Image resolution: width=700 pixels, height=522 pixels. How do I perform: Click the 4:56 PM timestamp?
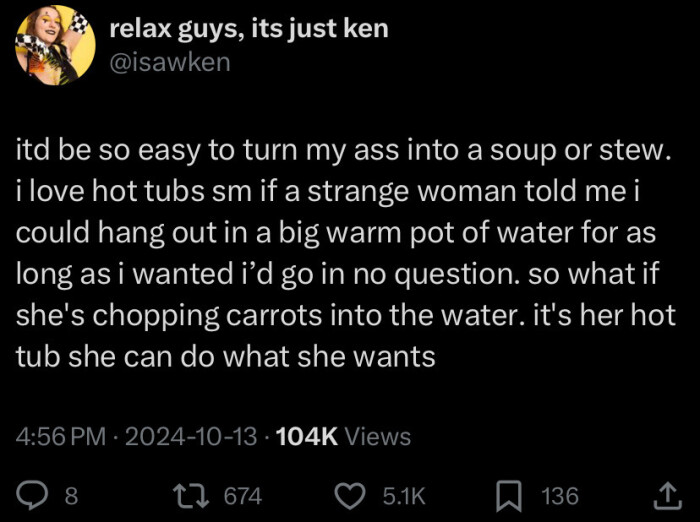61,436
